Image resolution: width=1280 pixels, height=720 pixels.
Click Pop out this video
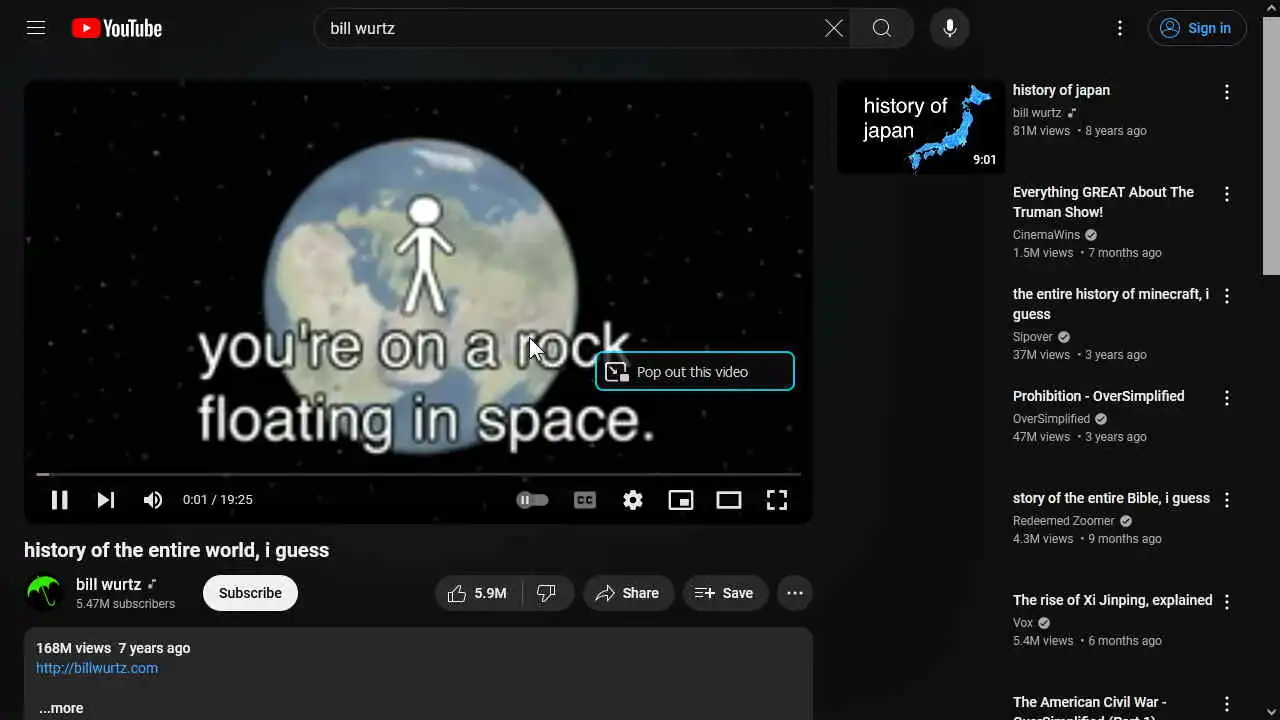pos(695,371)
